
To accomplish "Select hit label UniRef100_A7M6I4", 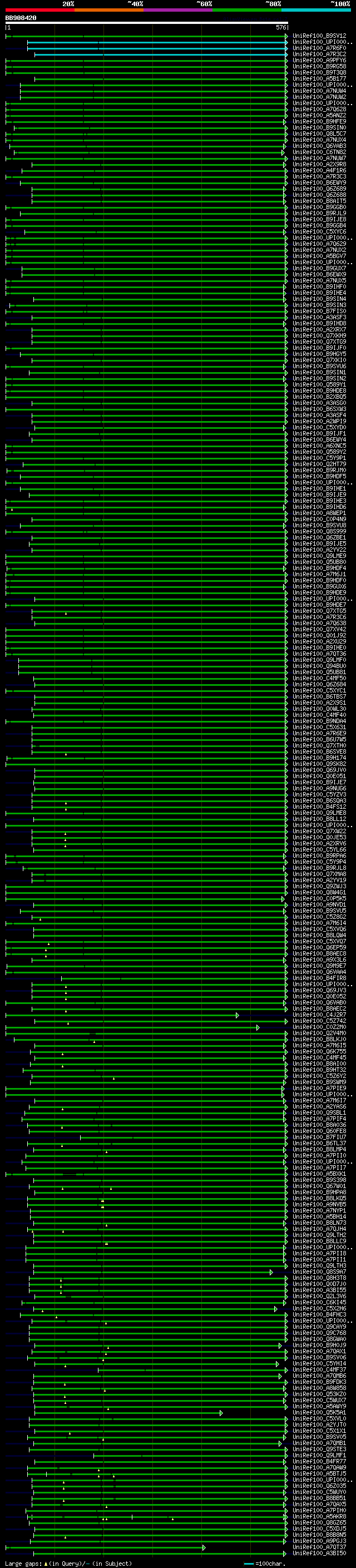I will point(319,923).
